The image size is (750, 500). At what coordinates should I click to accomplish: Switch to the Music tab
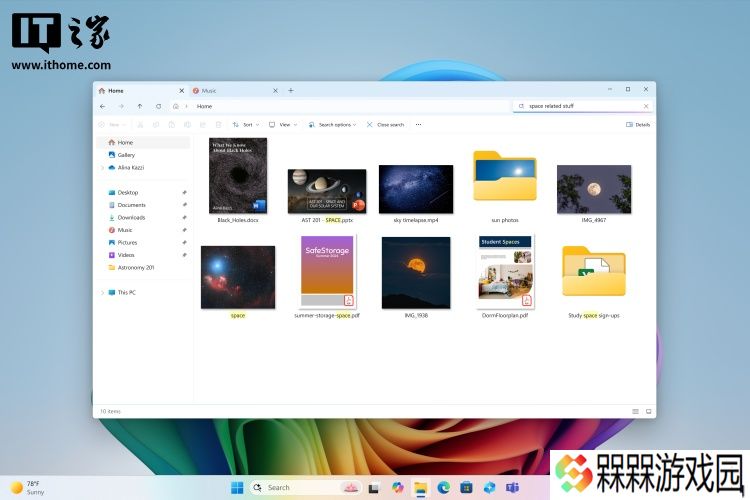click(230, 90)
